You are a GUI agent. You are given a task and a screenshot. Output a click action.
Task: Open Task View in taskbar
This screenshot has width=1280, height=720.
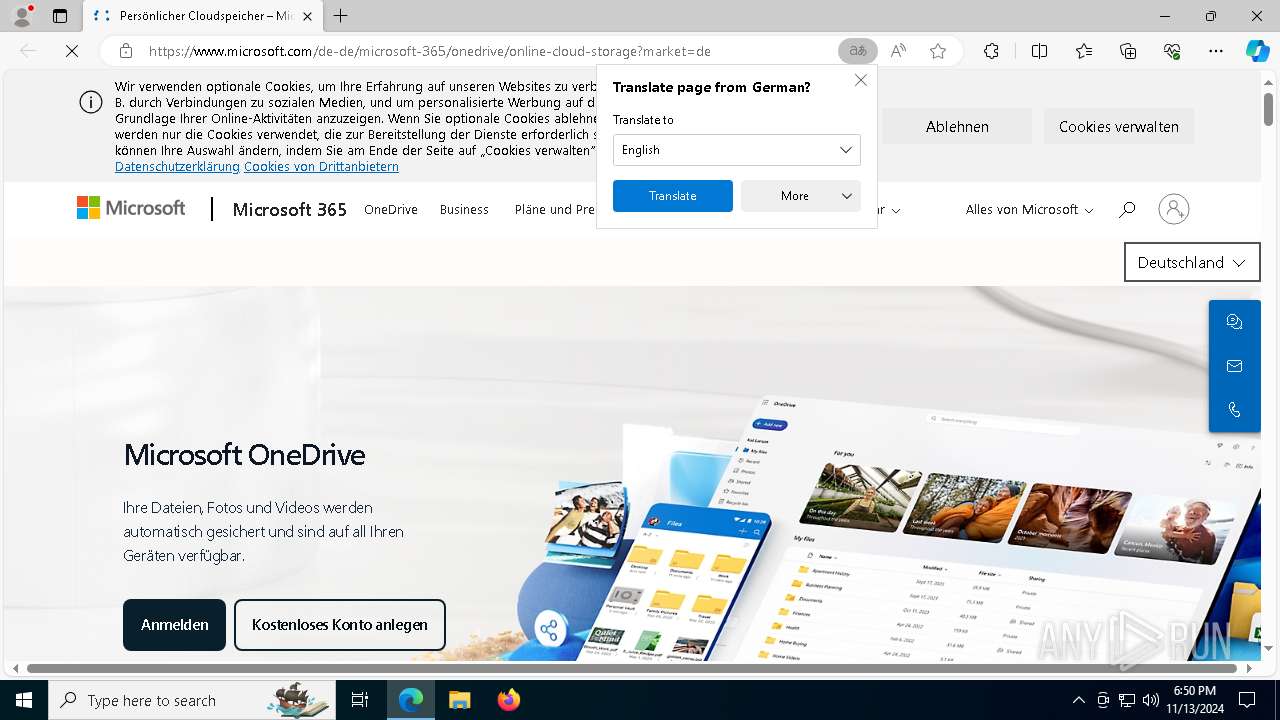(x=361, y=700)
